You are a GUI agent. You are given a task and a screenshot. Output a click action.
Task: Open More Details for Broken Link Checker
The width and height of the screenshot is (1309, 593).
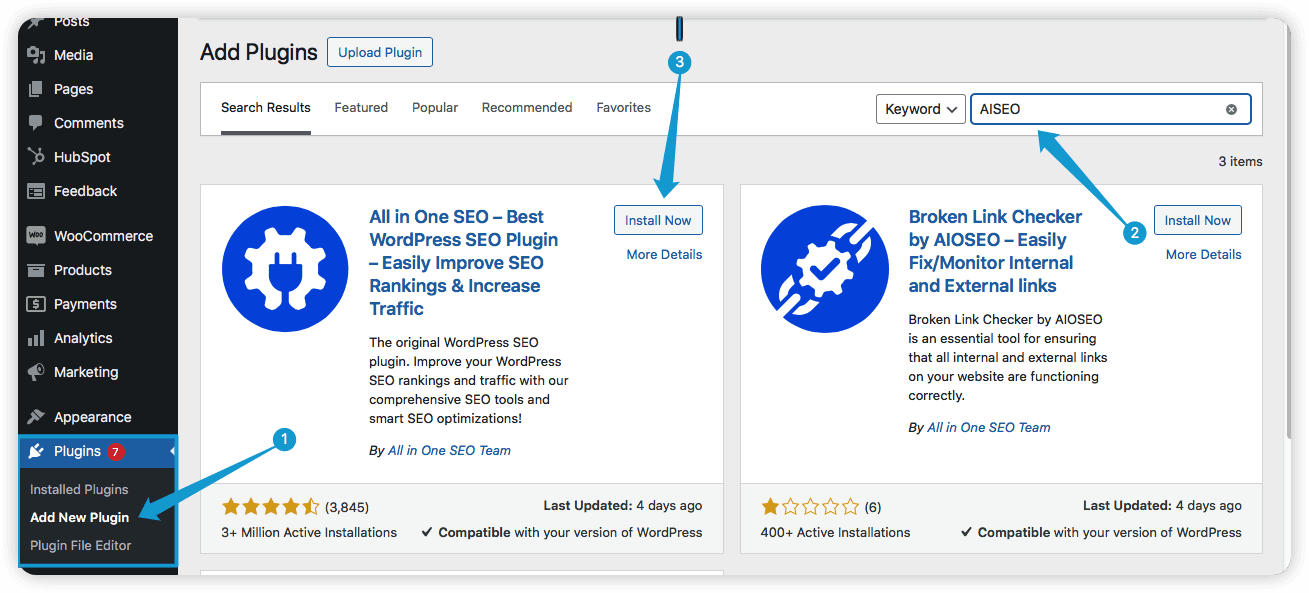pos(1203,254)
